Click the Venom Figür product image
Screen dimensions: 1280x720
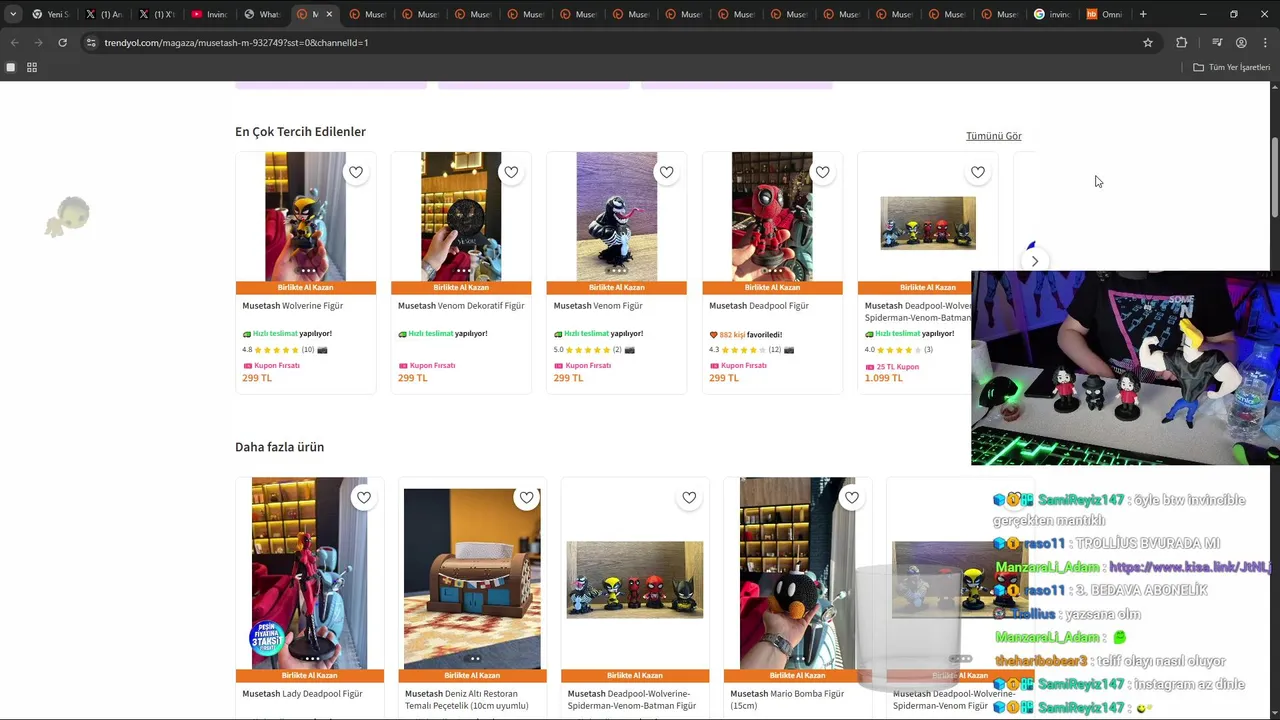(617, 216)
